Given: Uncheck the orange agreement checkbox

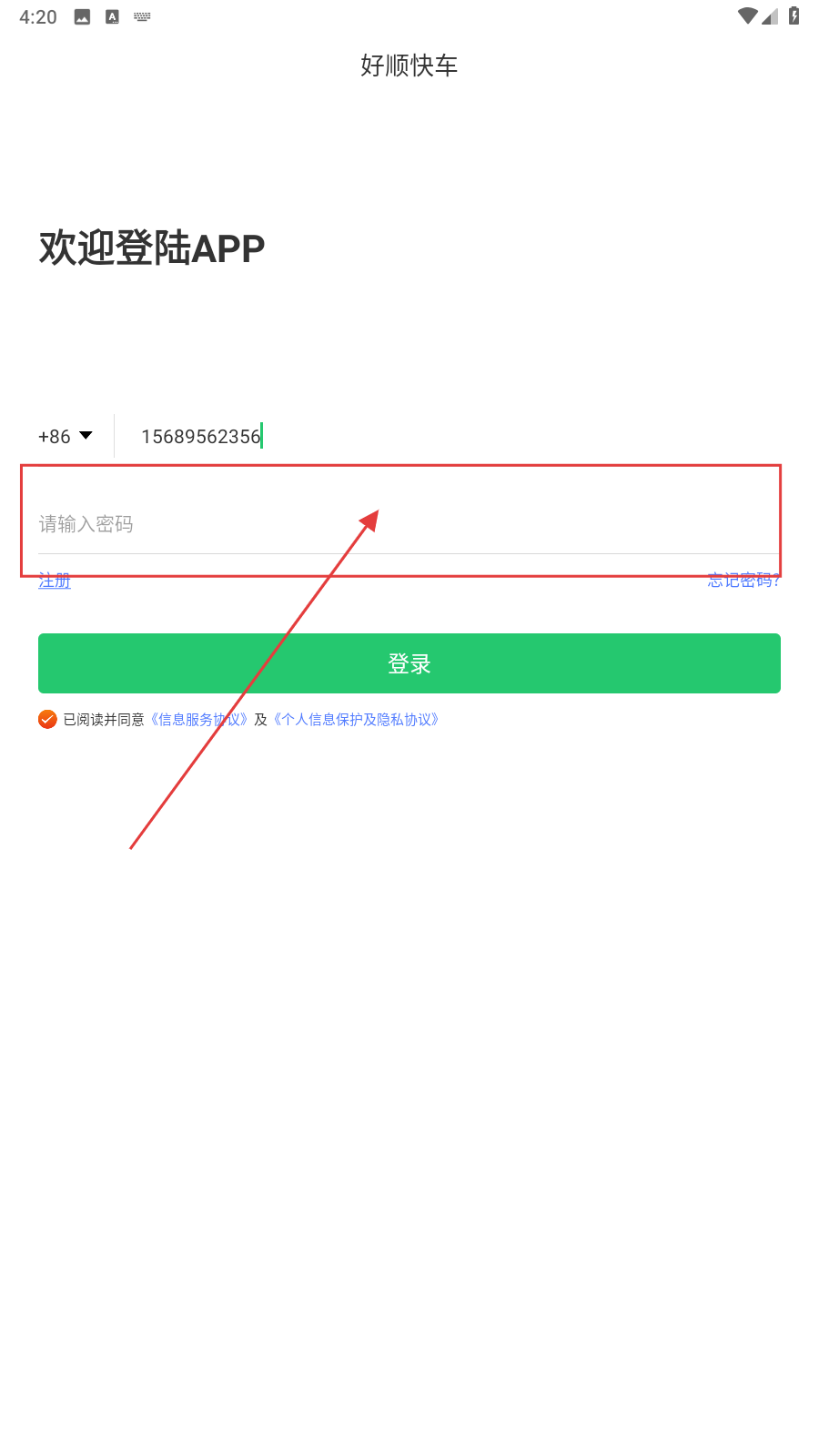Looking at the screenshot, I should 47,720.
